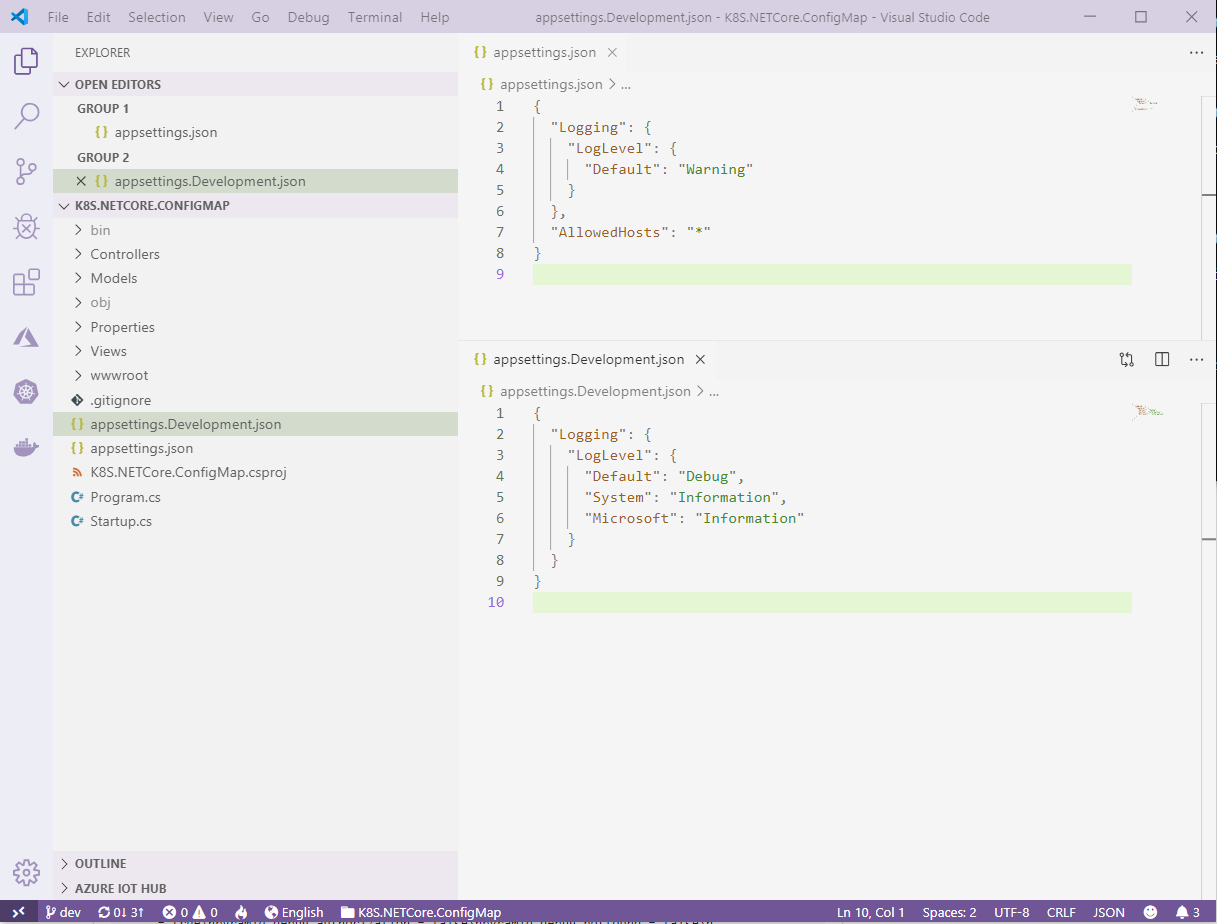Viewport: 1217px width, 924px height.
Task: Expand the Models folder
Action: coord(255,278)
